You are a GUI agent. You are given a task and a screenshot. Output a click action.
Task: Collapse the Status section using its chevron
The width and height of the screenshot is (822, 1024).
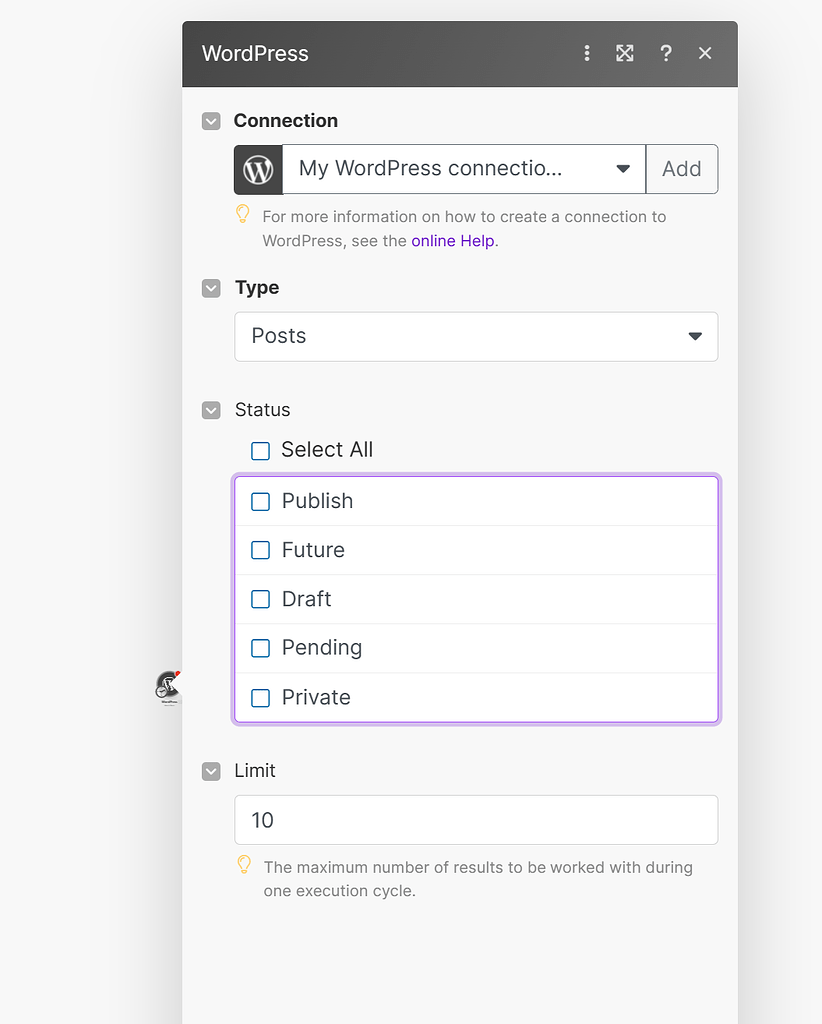click(211, 410)
